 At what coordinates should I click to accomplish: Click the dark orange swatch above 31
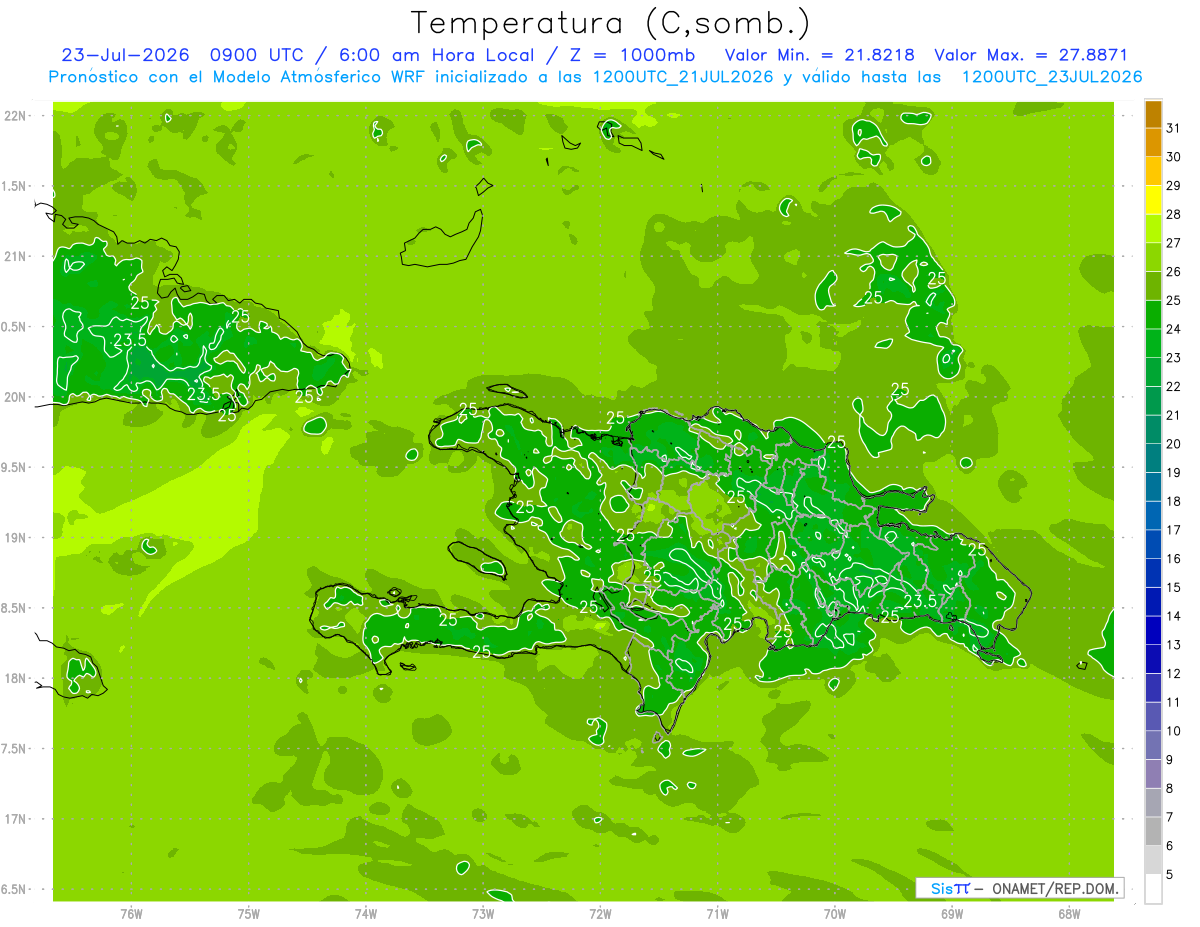click(x=1153, y=114)
